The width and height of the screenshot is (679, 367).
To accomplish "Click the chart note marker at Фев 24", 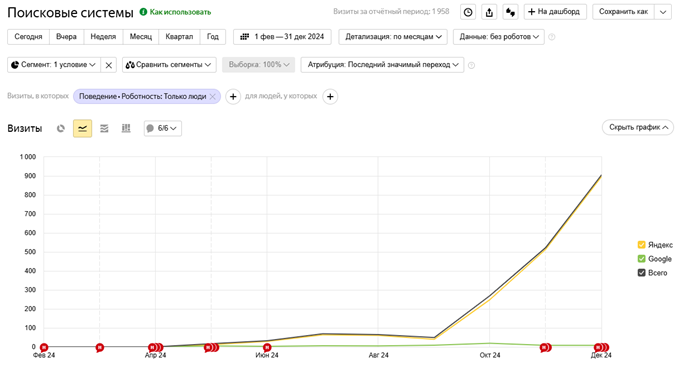I will [44, 348].
